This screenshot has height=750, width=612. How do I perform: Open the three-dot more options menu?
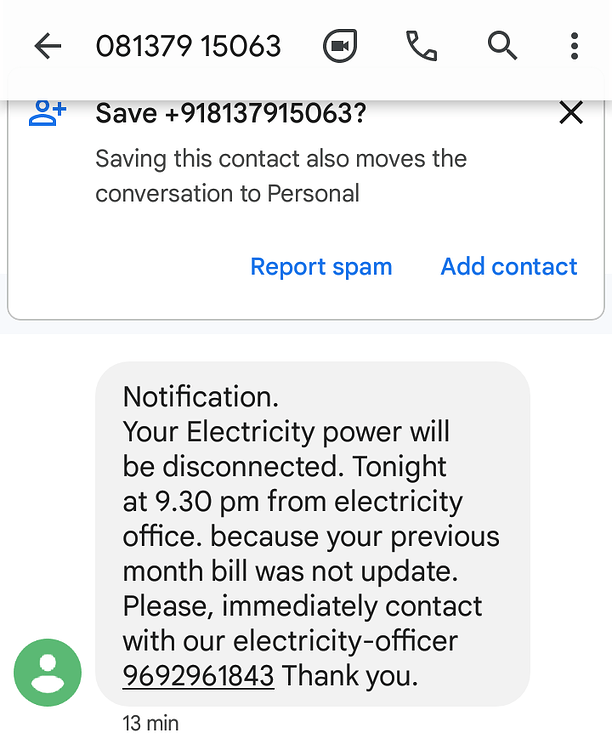[x=575, y=46]
